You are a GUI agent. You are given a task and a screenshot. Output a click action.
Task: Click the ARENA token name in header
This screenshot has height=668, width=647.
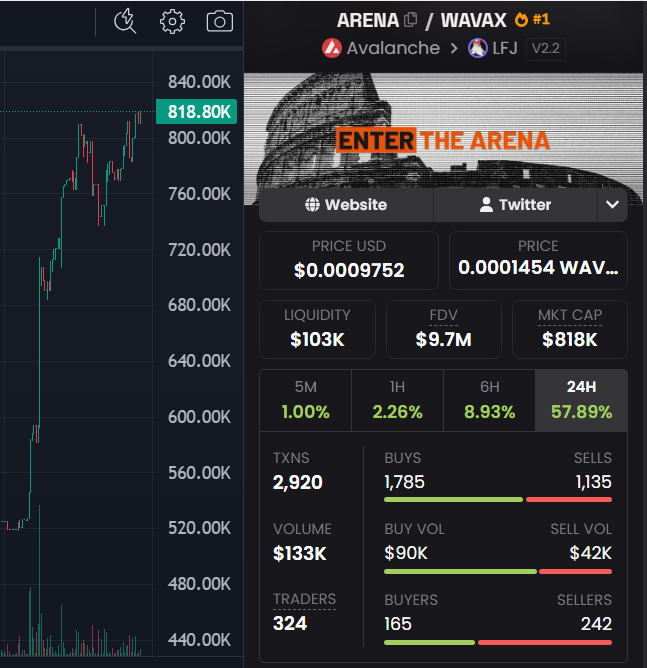coord(368,20)
